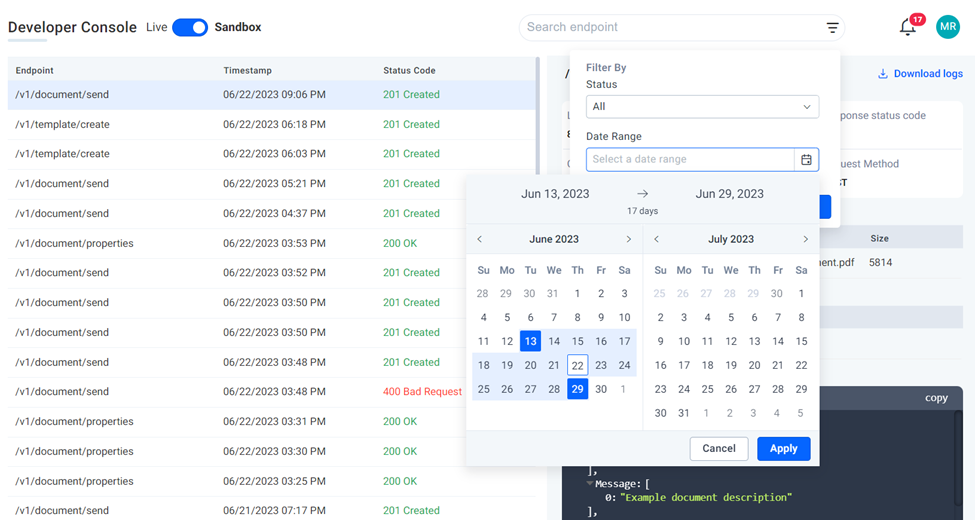Select the 03:31 PM /v1/document/properties row

236,421
